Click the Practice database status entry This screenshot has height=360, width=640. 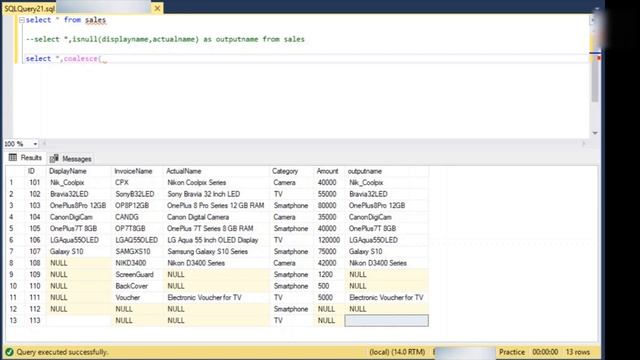(512, 352)
